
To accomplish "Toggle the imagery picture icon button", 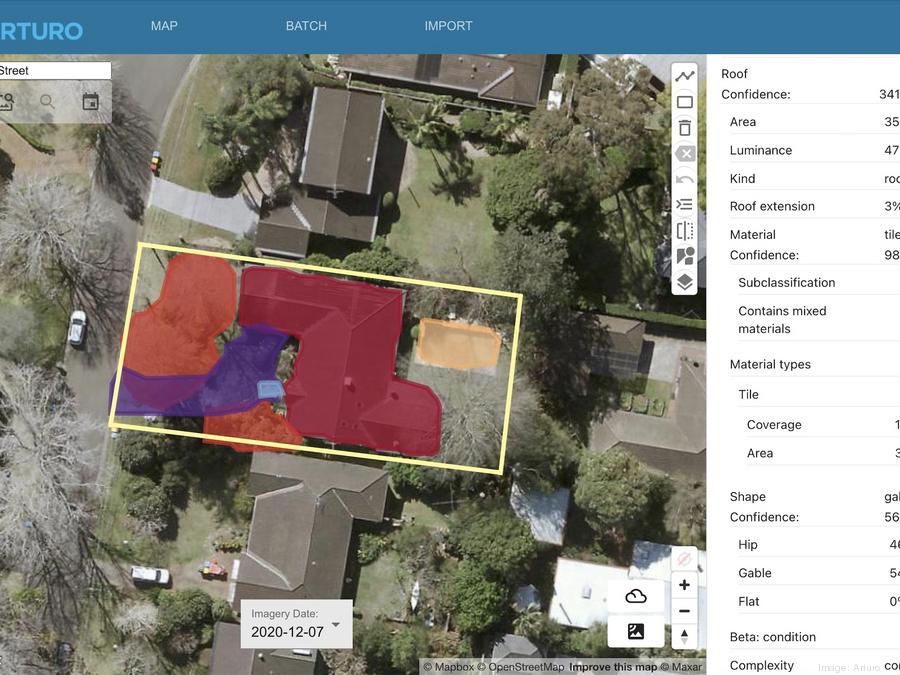I will click(636, 631).
